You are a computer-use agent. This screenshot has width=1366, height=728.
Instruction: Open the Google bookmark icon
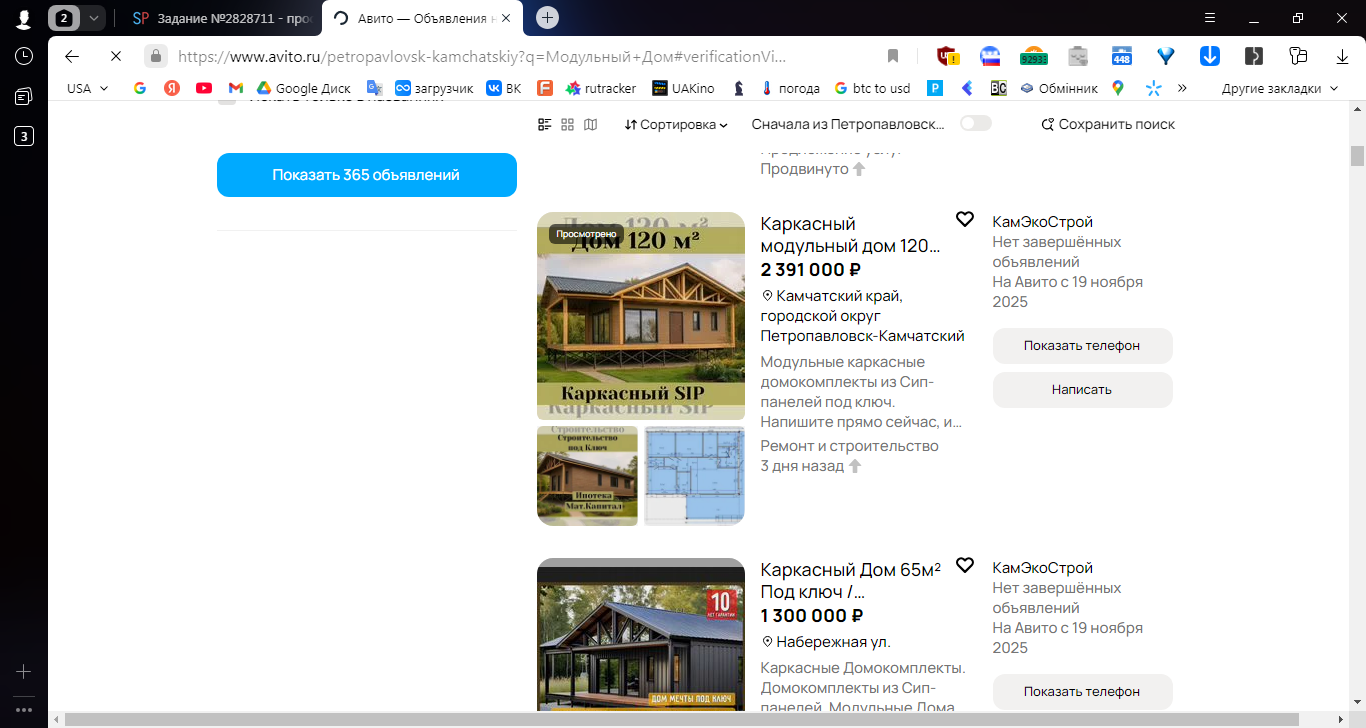click(140, 88)
